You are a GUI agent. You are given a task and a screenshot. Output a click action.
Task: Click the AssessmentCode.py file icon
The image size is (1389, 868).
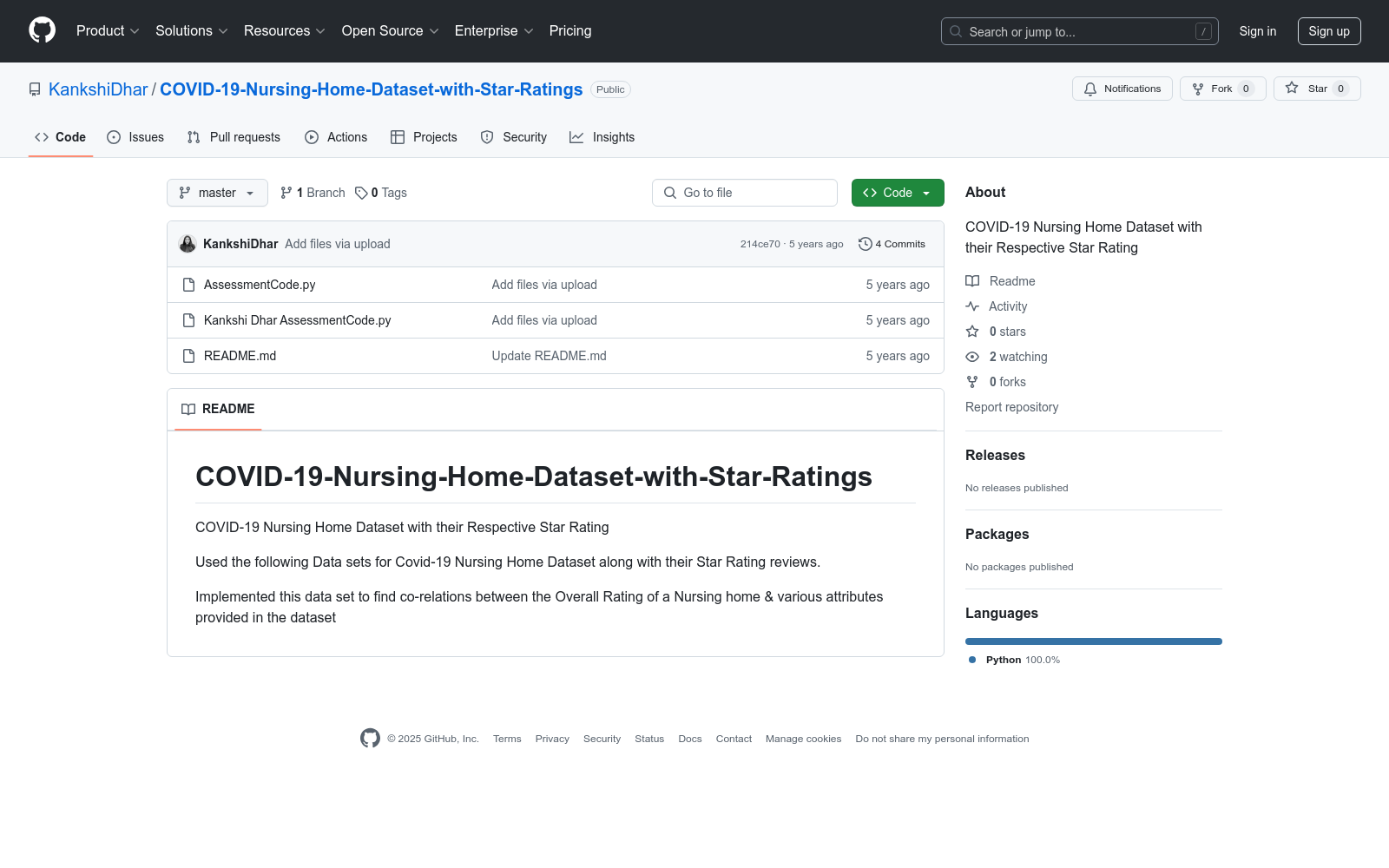coord(188,285)
